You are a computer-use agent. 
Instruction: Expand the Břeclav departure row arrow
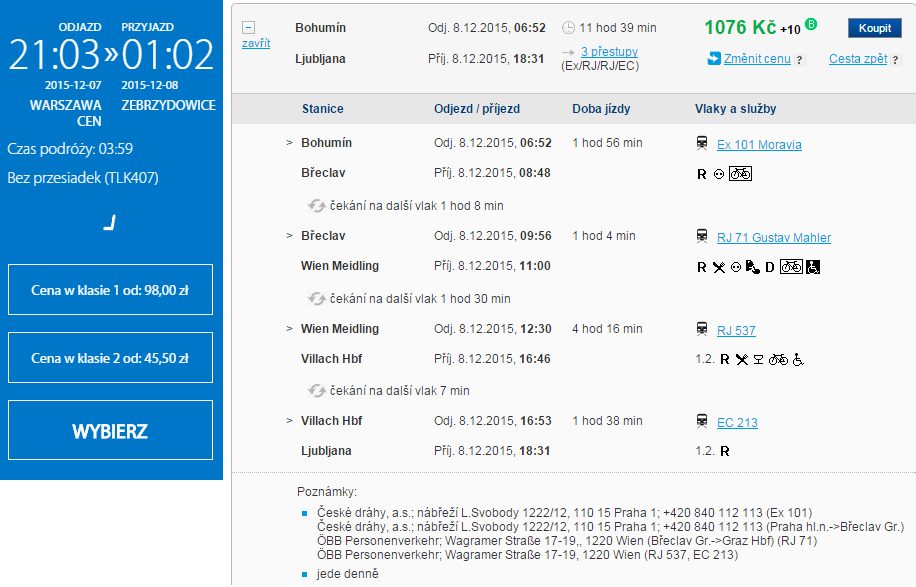point(289,235)
